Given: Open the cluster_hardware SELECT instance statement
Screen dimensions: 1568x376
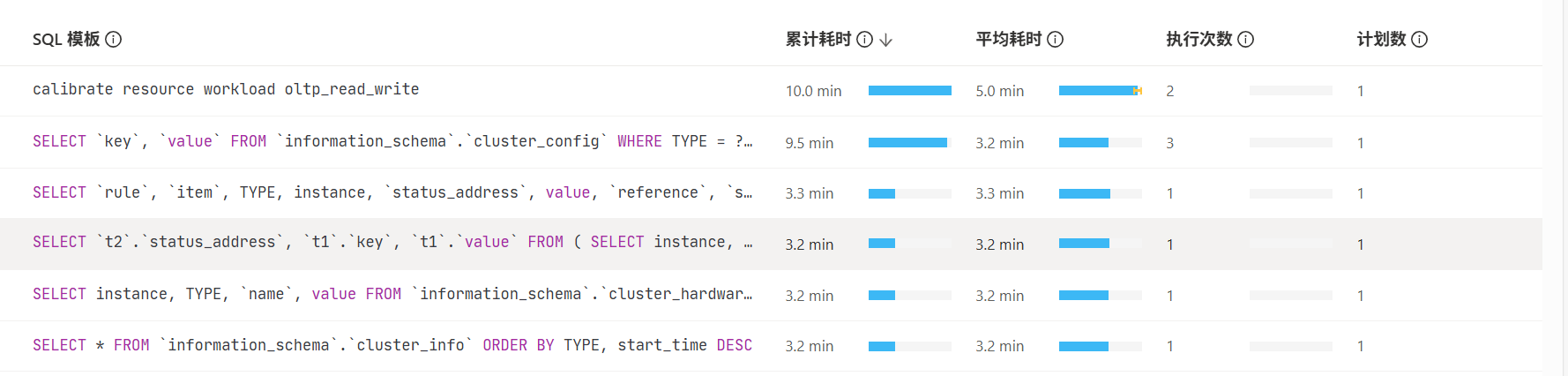Looking at the screenshot, I should coord(392,294).
